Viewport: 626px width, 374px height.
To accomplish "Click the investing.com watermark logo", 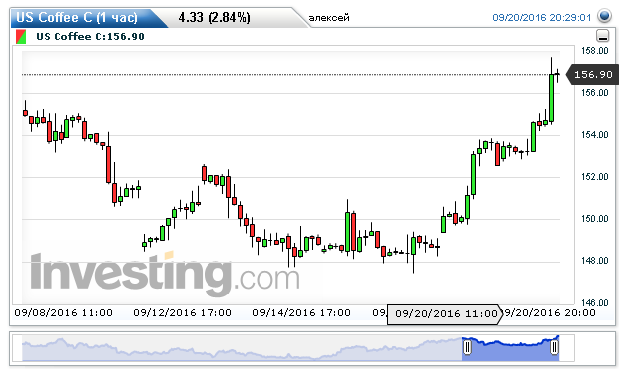I will 164,273.
